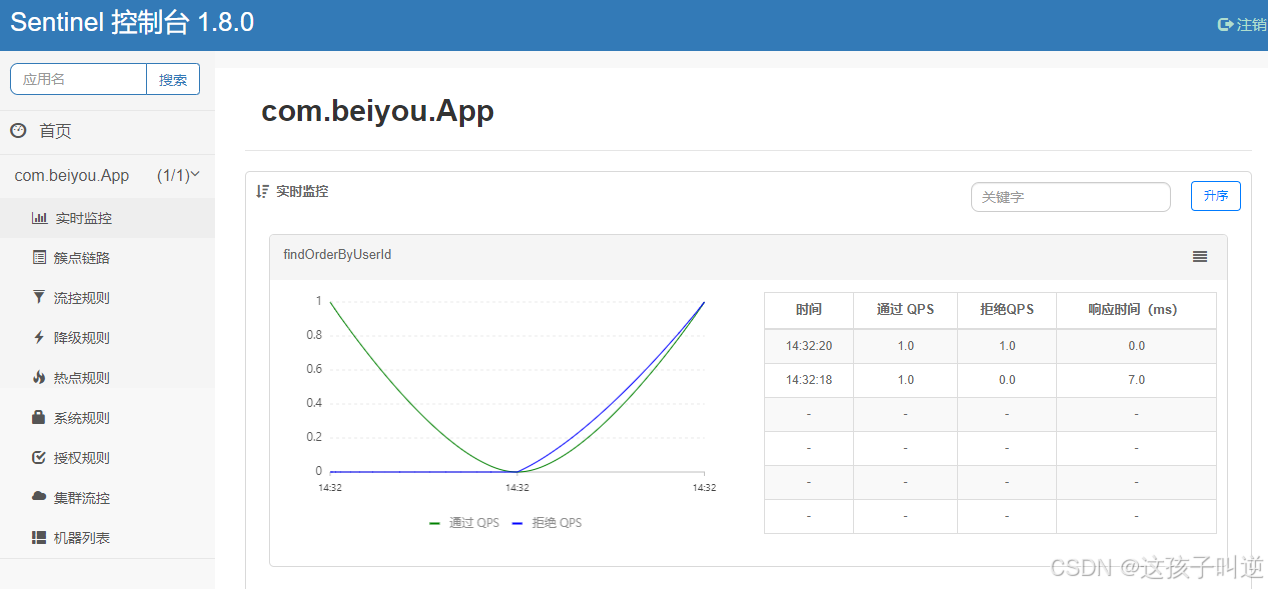The width and height of the screenshot is (1268, 589).
Task: Click the 注销 logout link
Action: [1251, 24]
